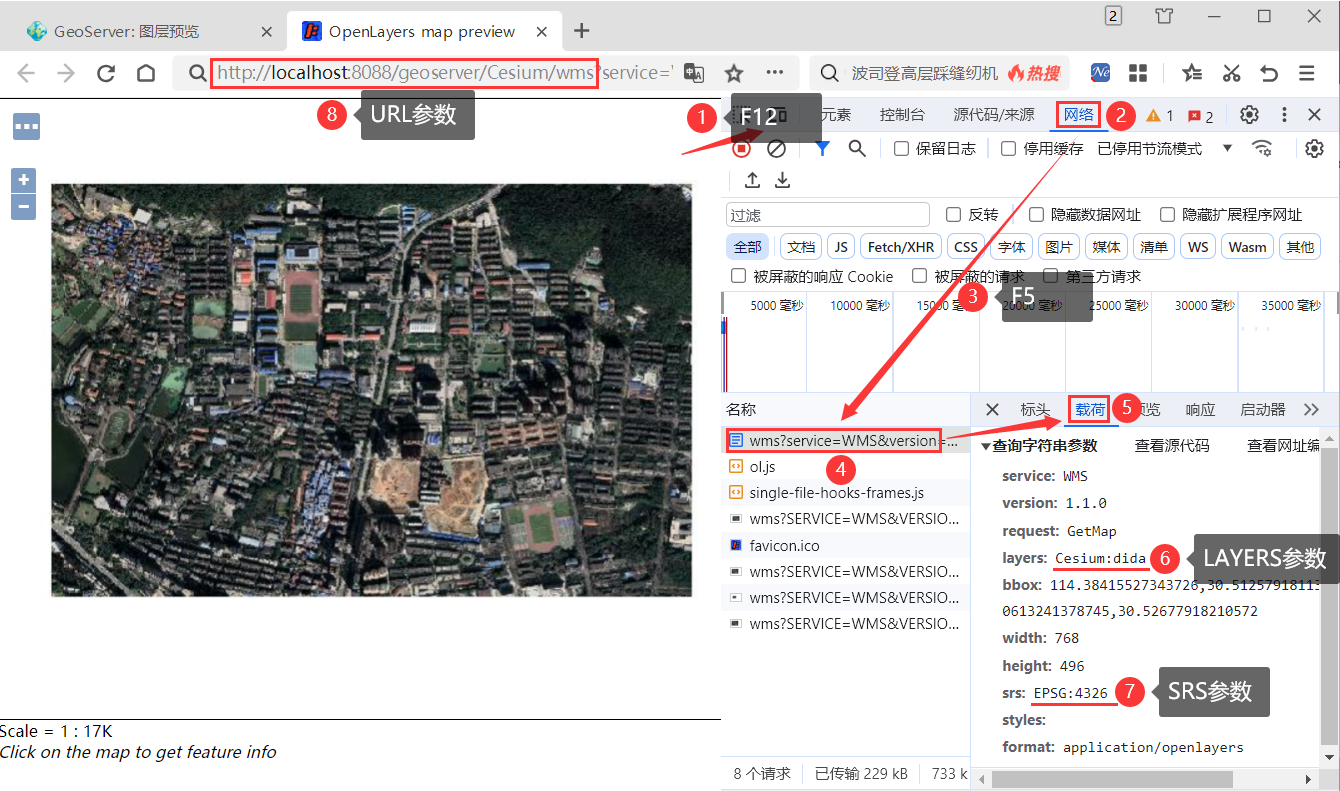The width and height of the screenshot is (1340, 791).
Task: Switch to the 控制台 tab
Action: (902, 115)
